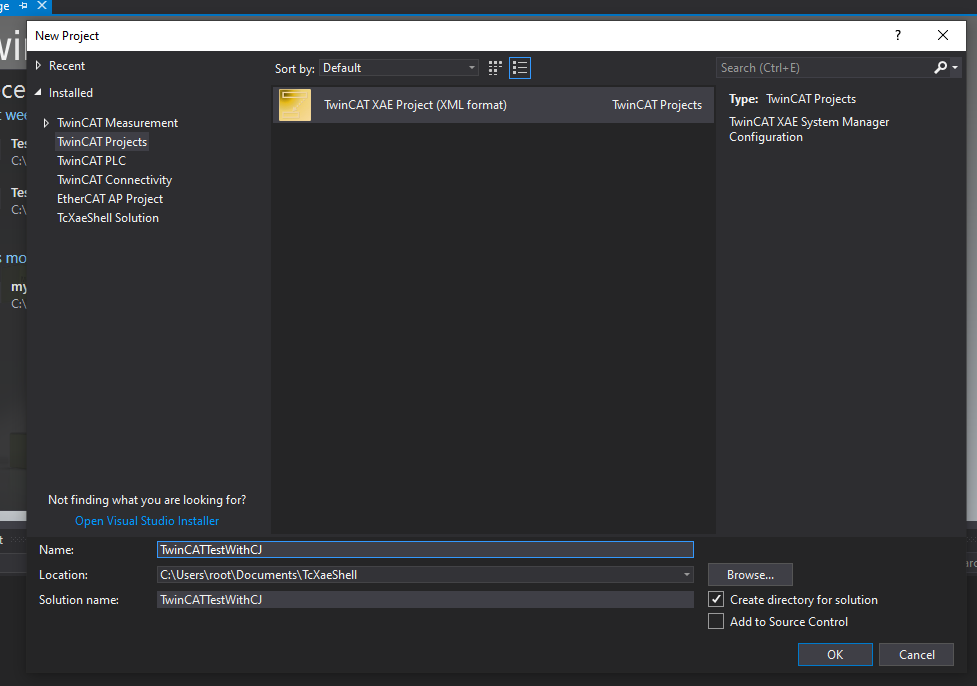Image resolution: width=977 pixels, height=686 pixels.
Task: Open the dialog help question mark
Action: [x=898, y=36]
